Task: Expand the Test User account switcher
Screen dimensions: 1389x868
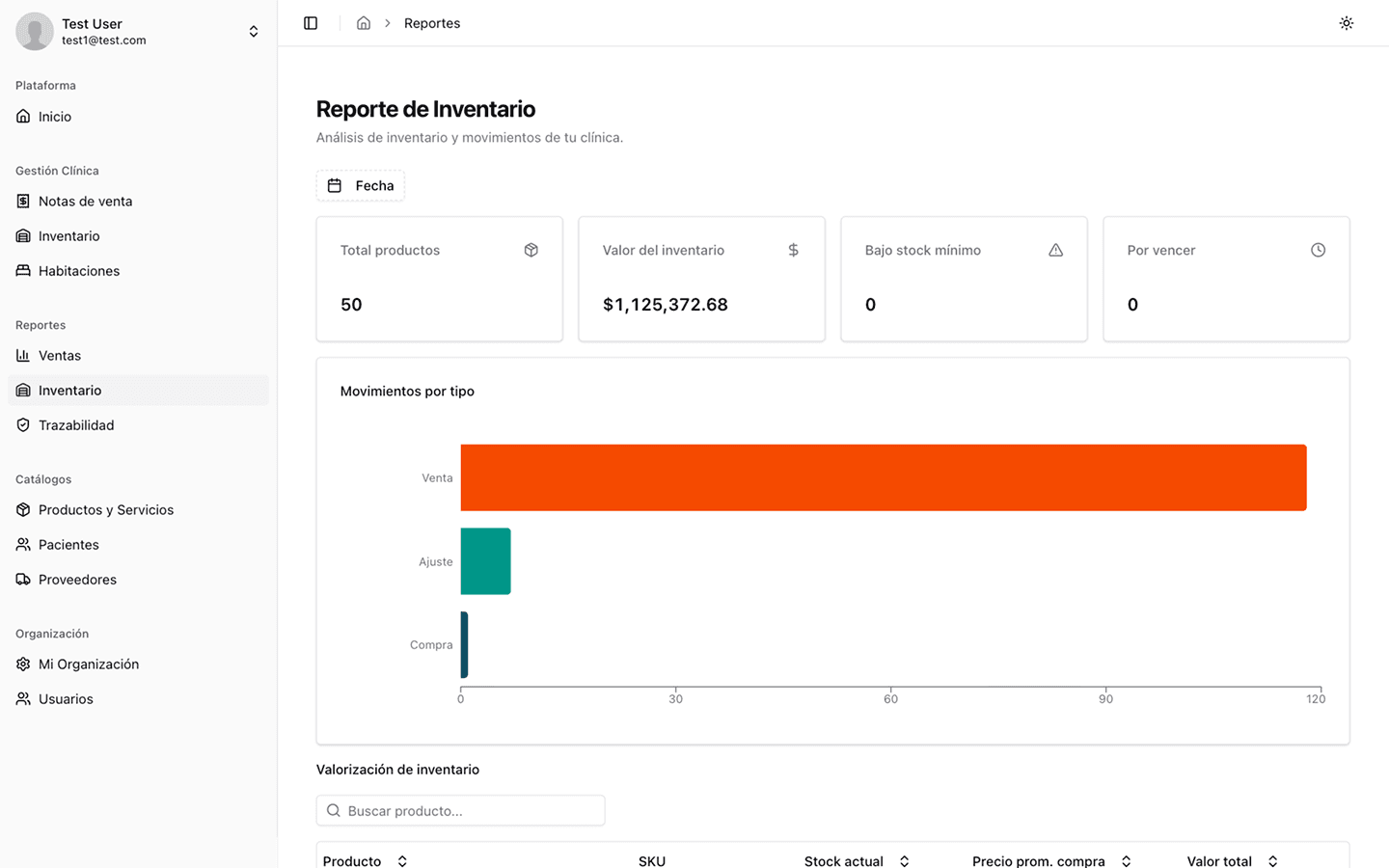Action: point(253,31)
